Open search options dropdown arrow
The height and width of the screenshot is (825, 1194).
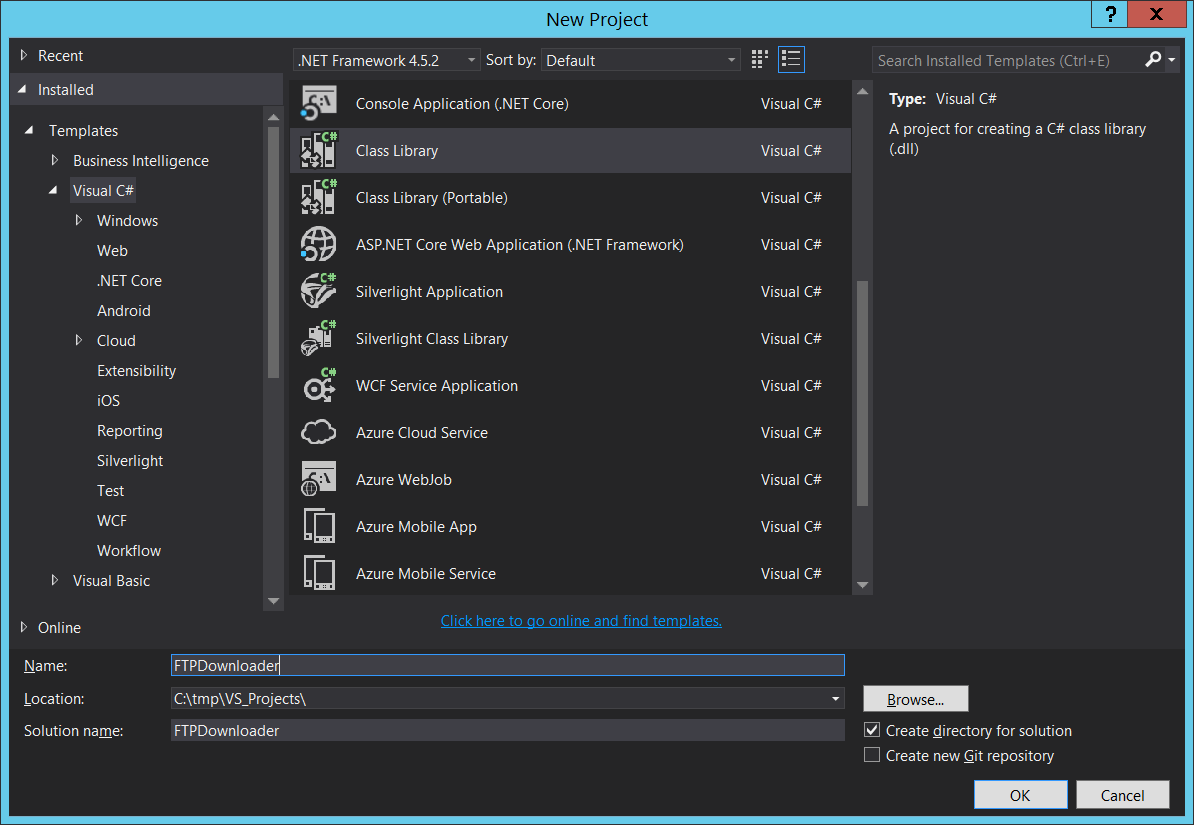pos(1172,59)
